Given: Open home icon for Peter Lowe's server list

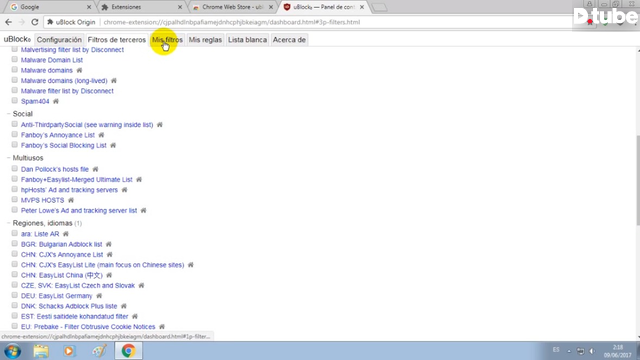Looking at the screenshot, I should click(143, 211).
